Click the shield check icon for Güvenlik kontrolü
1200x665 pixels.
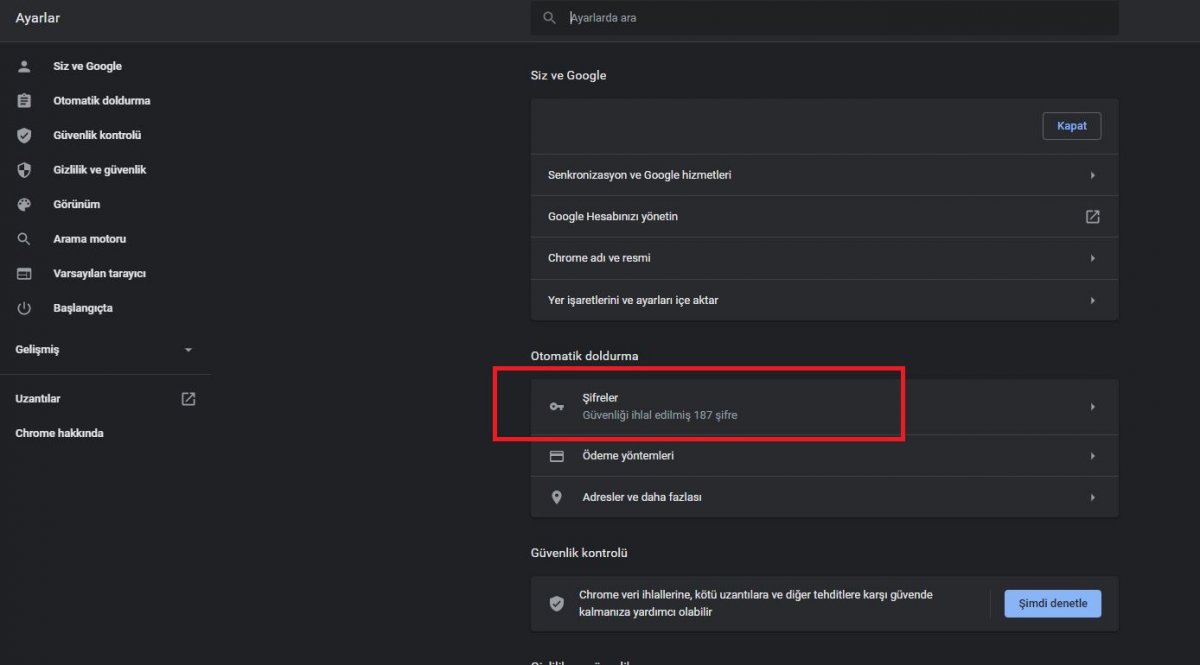(x=24, y=135)
